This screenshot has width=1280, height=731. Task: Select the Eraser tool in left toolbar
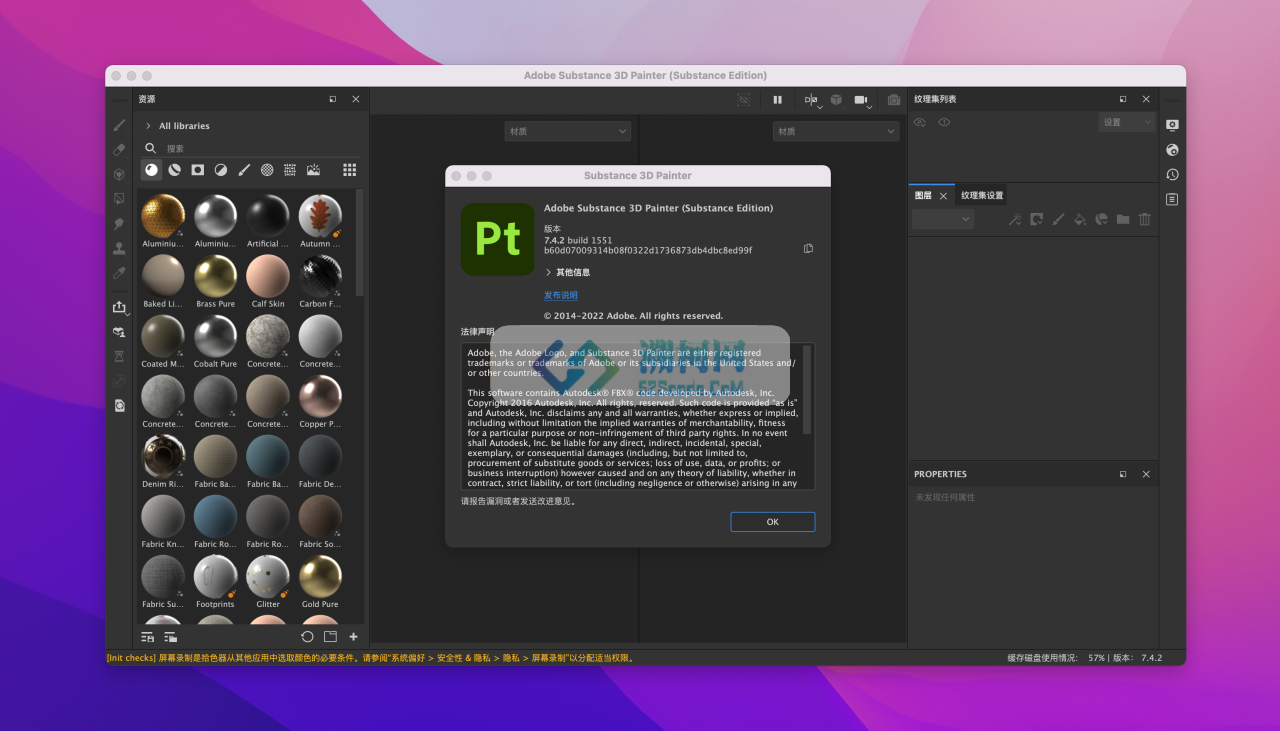pos(119,150)
